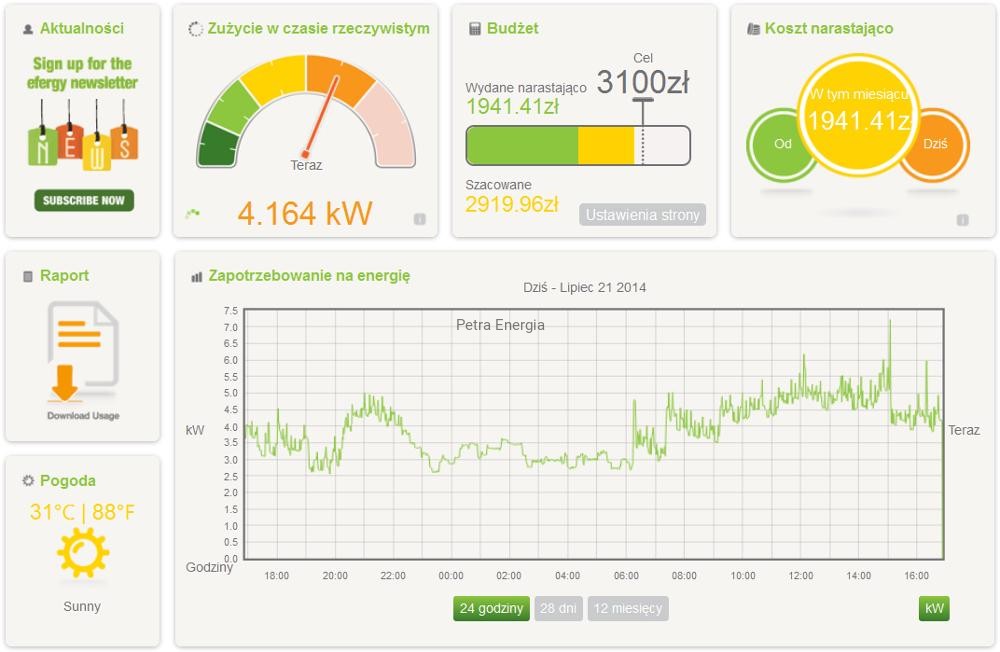Click the info icon in the real-time usage panel

[420, 219]
